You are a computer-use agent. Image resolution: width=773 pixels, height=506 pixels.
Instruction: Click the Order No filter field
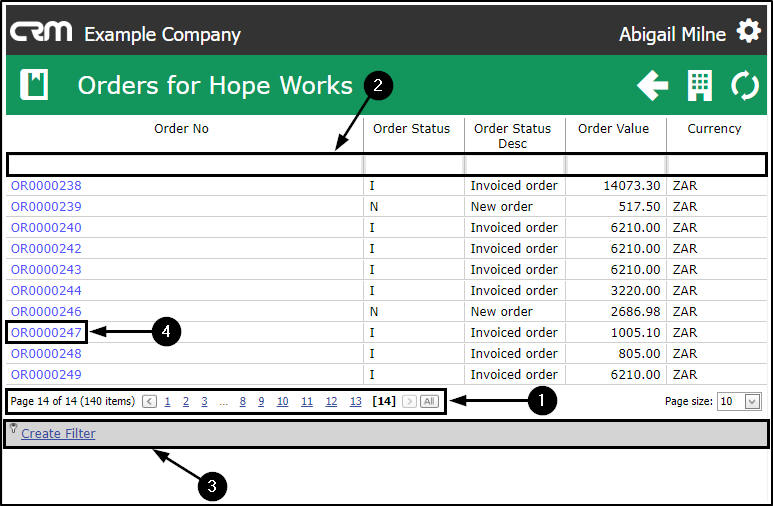click(185, 165)
